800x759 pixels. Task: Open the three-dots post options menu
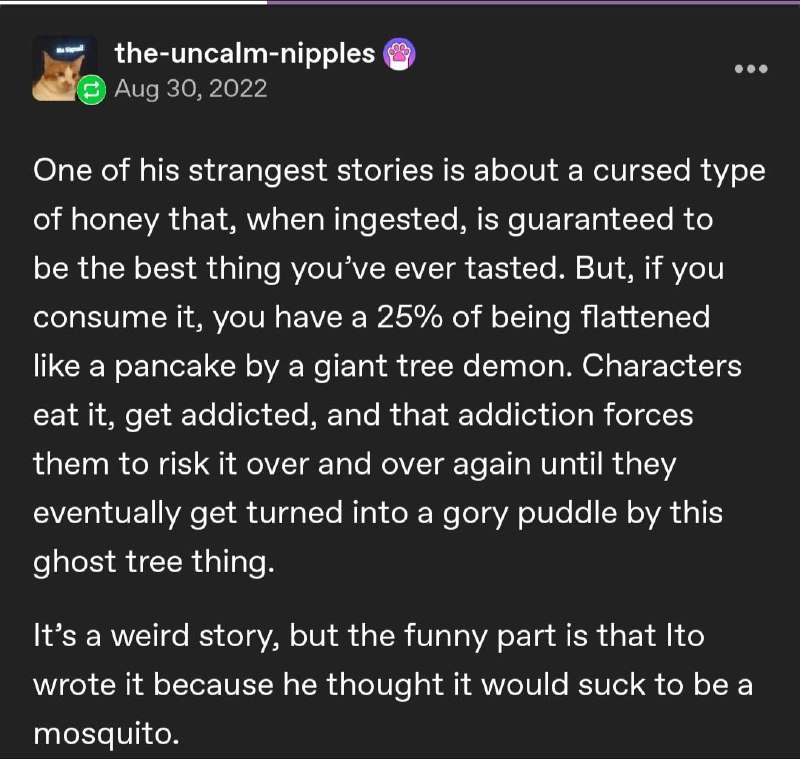coord(751,69)
